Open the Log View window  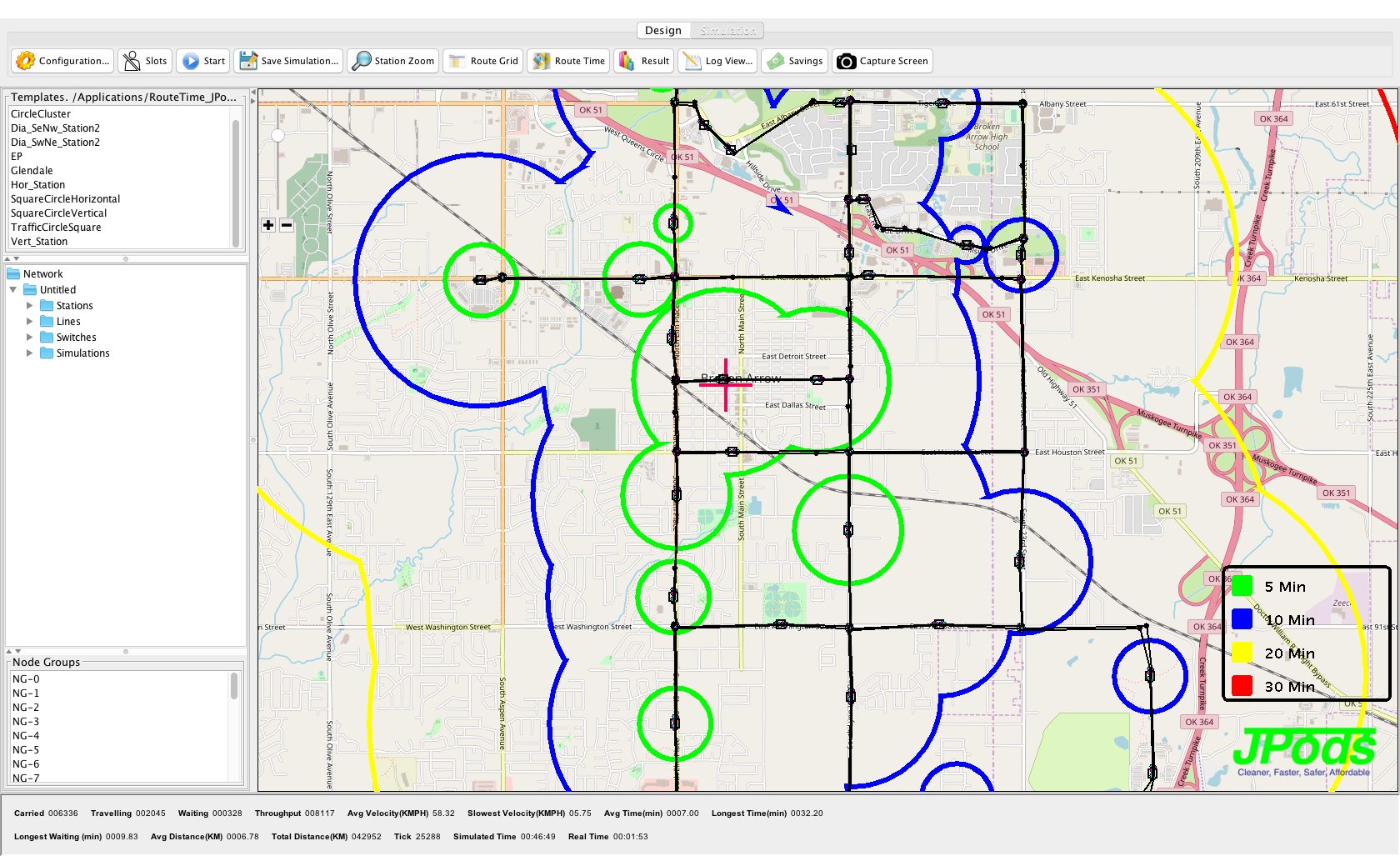(x=717, y=61)
